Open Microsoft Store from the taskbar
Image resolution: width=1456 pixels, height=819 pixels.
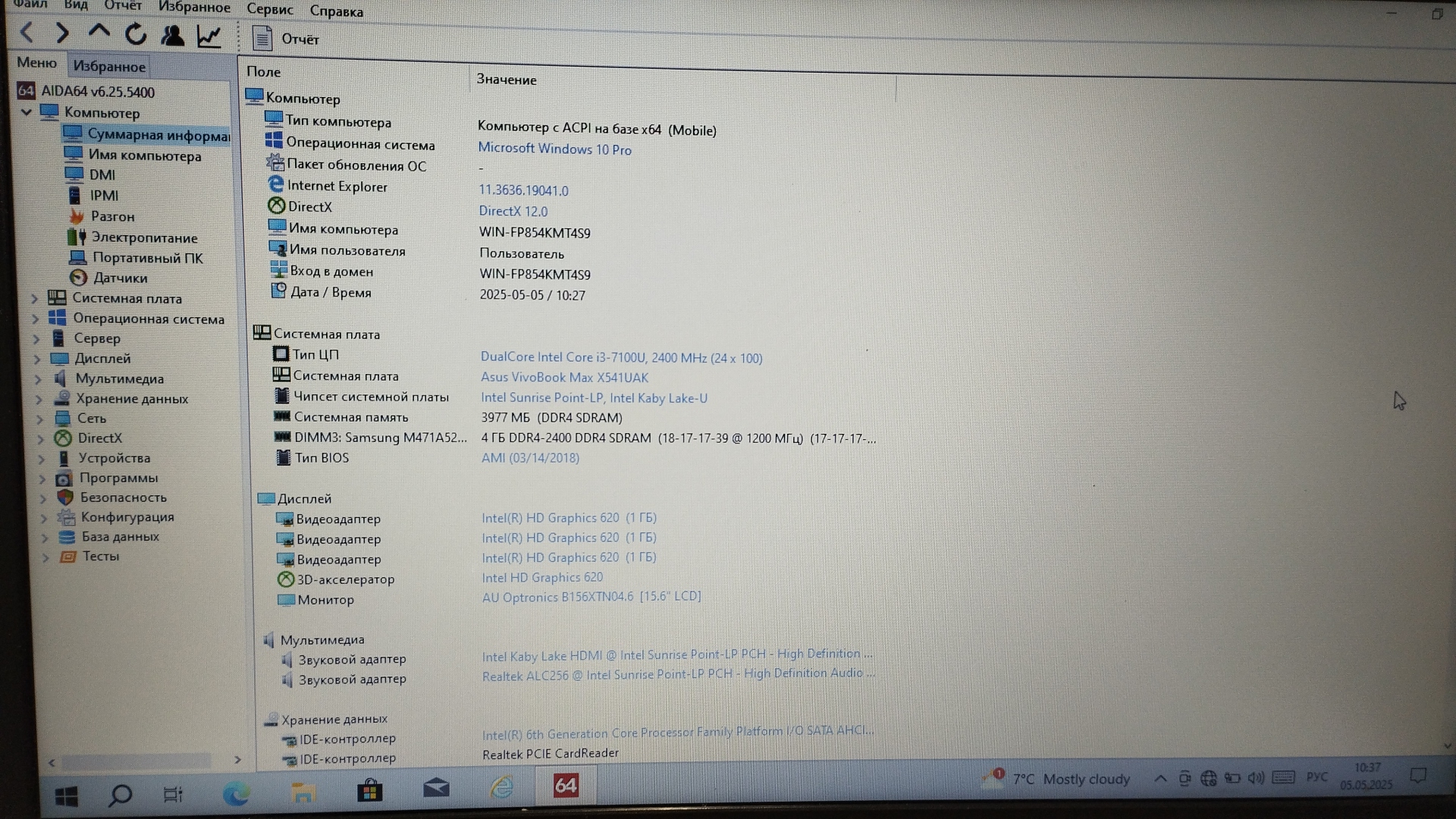(370, 790)
